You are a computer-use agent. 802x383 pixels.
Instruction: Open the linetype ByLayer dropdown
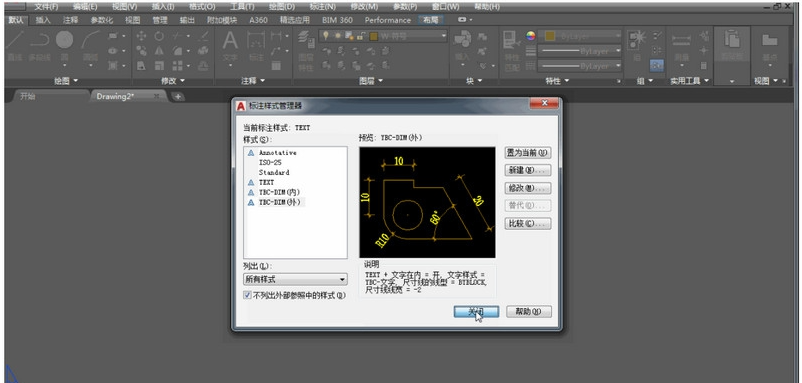[x=580, y=66]
